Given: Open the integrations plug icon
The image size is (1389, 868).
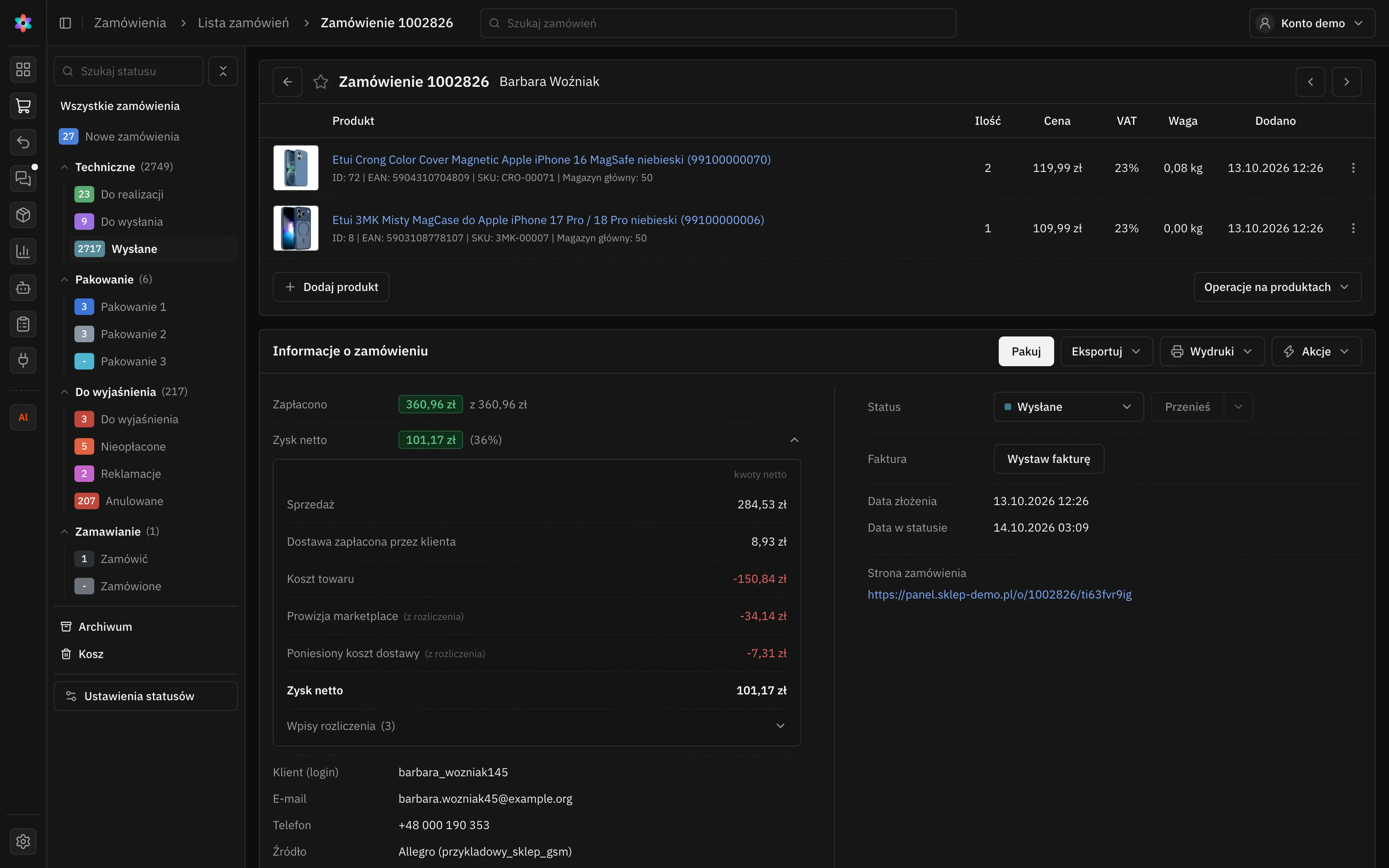Looking at the screenshot, I should 23,360.
